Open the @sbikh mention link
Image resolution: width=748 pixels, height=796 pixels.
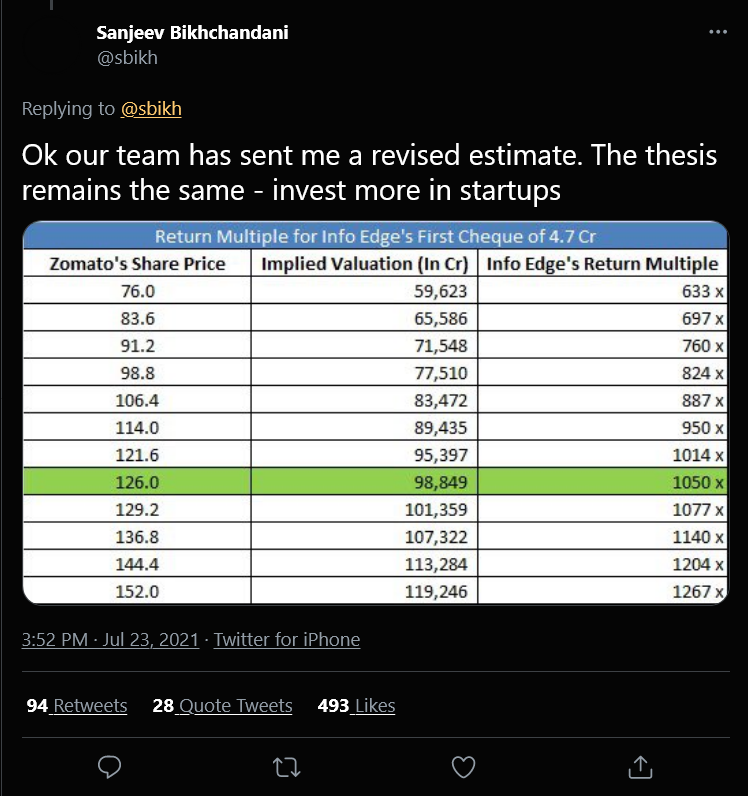click(151, 109)
